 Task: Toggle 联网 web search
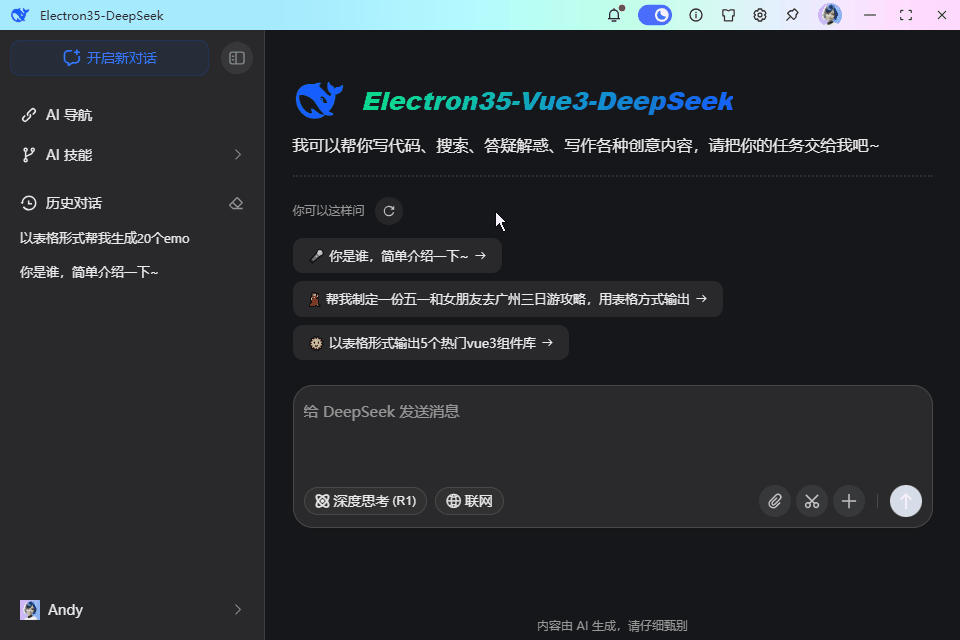coord(470,502)
